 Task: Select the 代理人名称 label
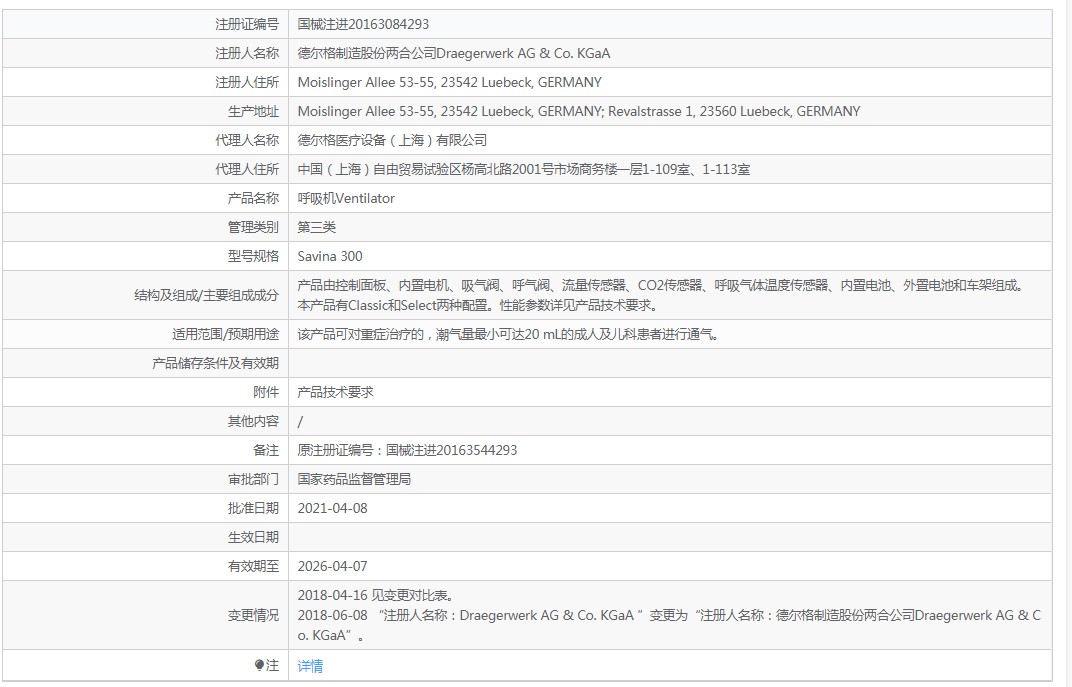[x=247, y=140]
